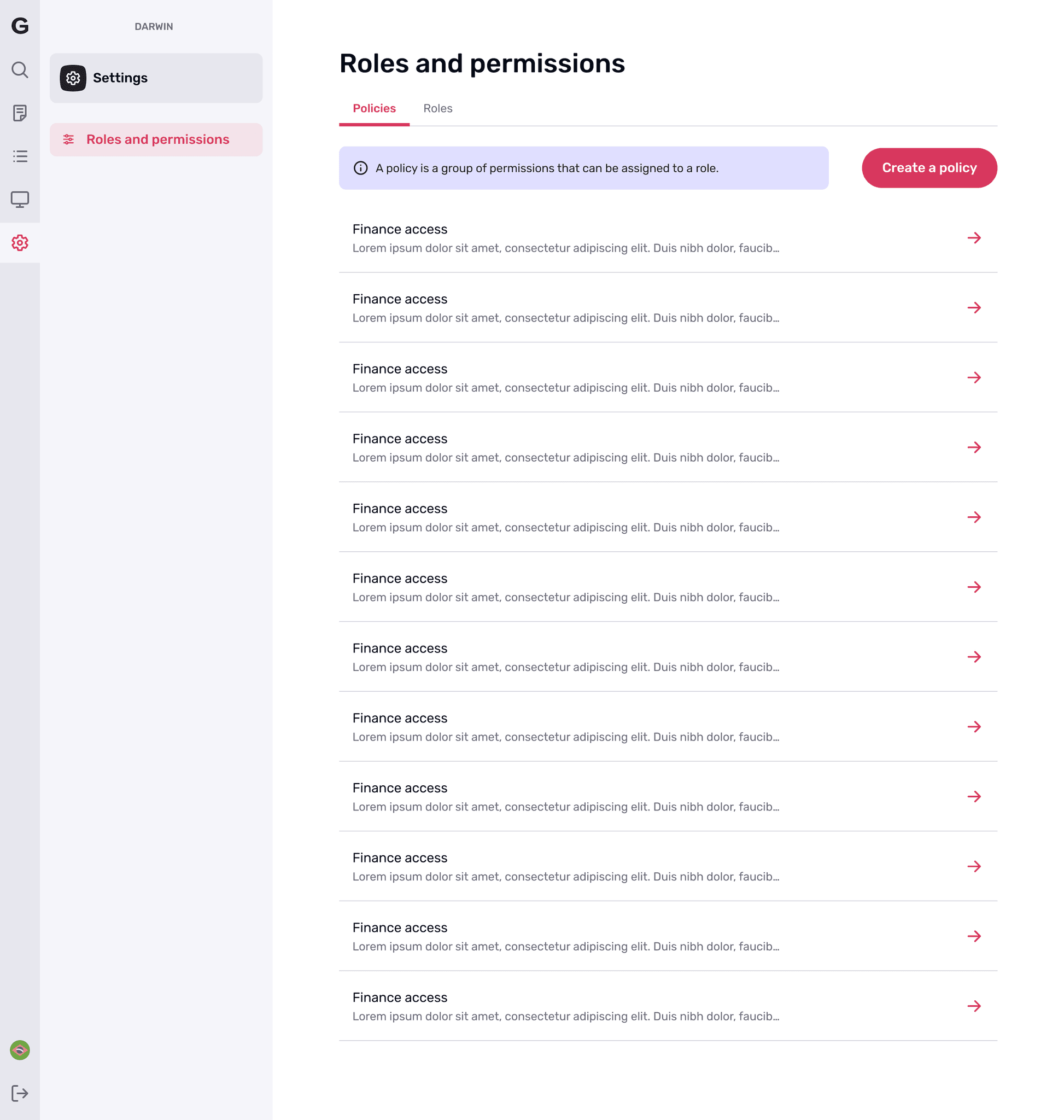
Task: Open the sixth Finance access policy arrow
Action: (x=974, y=587)
